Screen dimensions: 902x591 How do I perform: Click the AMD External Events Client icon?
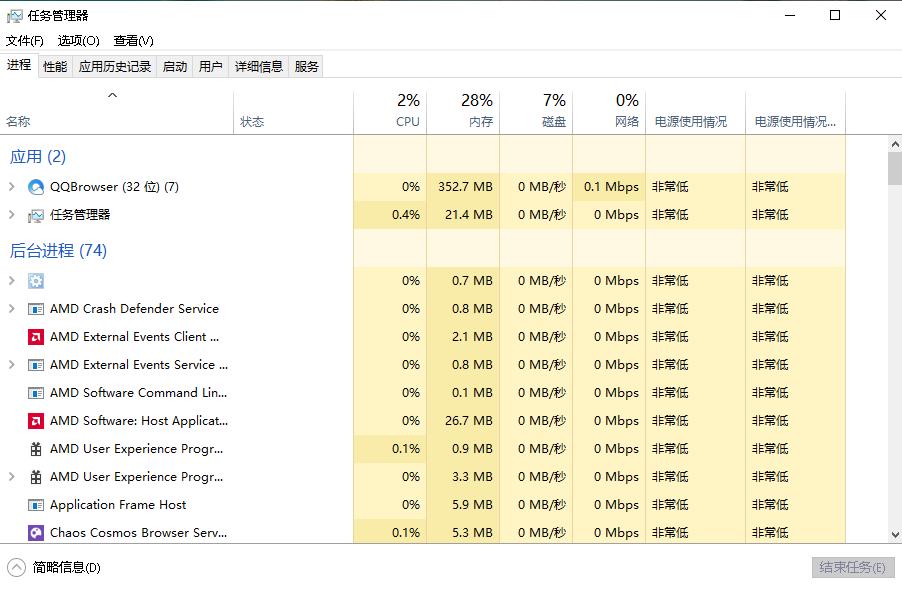38,337
